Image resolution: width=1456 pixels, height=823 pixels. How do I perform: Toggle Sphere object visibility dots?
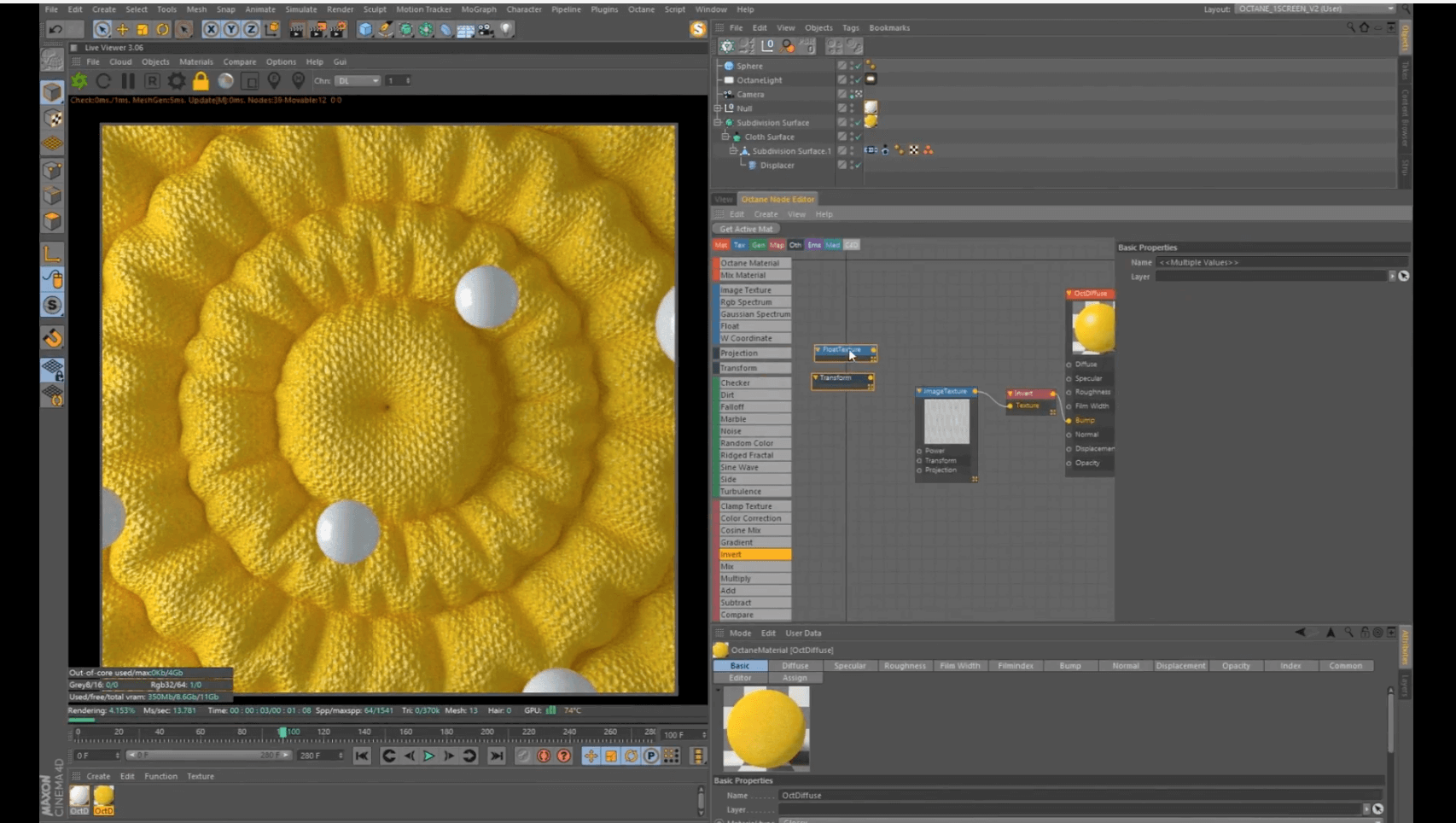tap(852, 66)
